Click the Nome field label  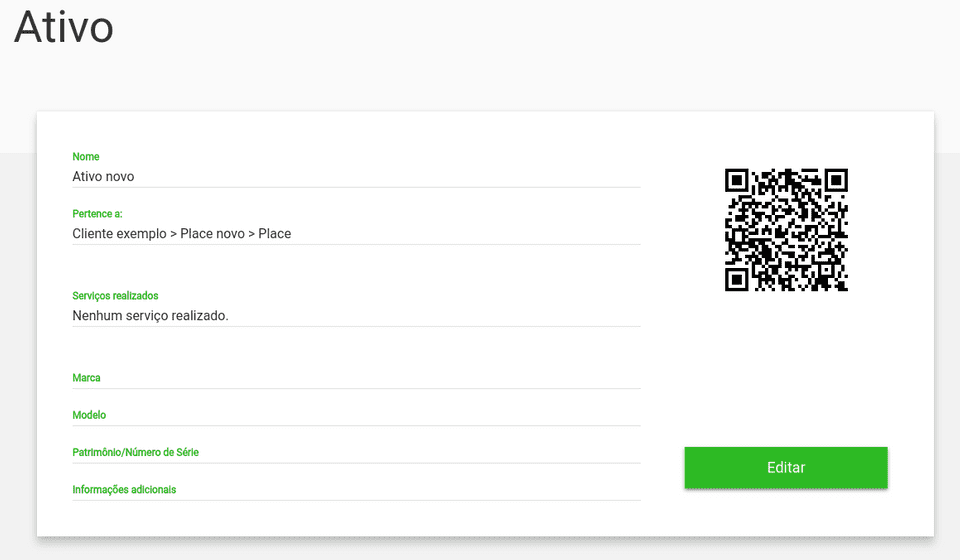click(x=86, y=157)
